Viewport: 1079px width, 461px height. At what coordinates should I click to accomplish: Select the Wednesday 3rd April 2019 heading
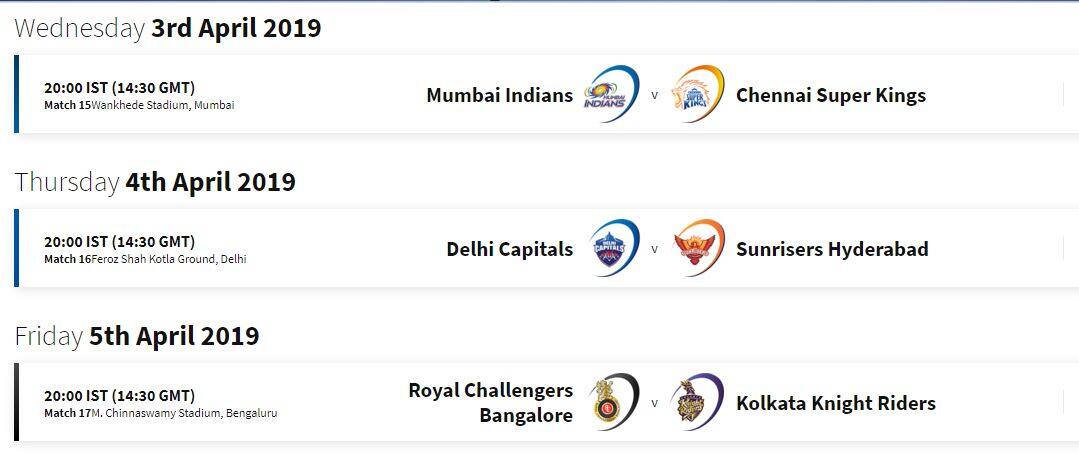[168, 28]
